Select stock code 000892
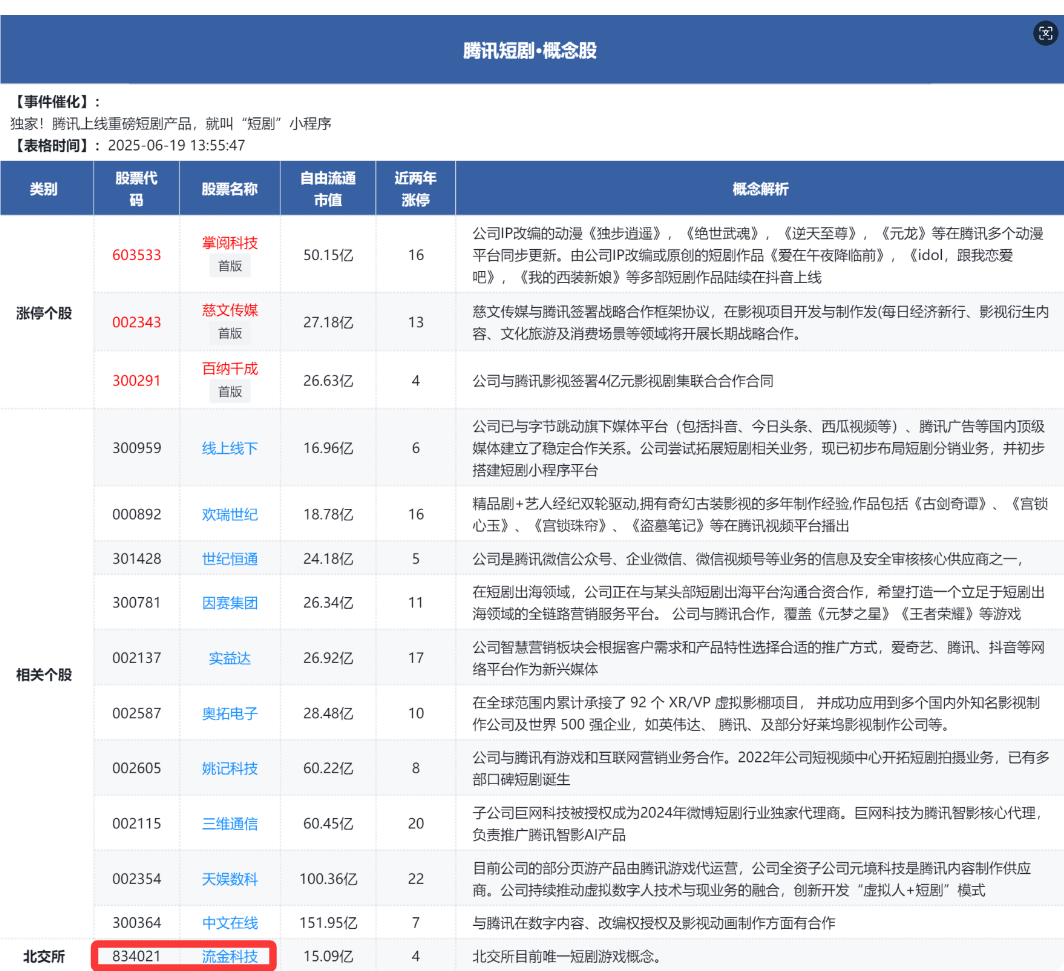This screenshot has height=971, width=1064. (x=136, y=514)
